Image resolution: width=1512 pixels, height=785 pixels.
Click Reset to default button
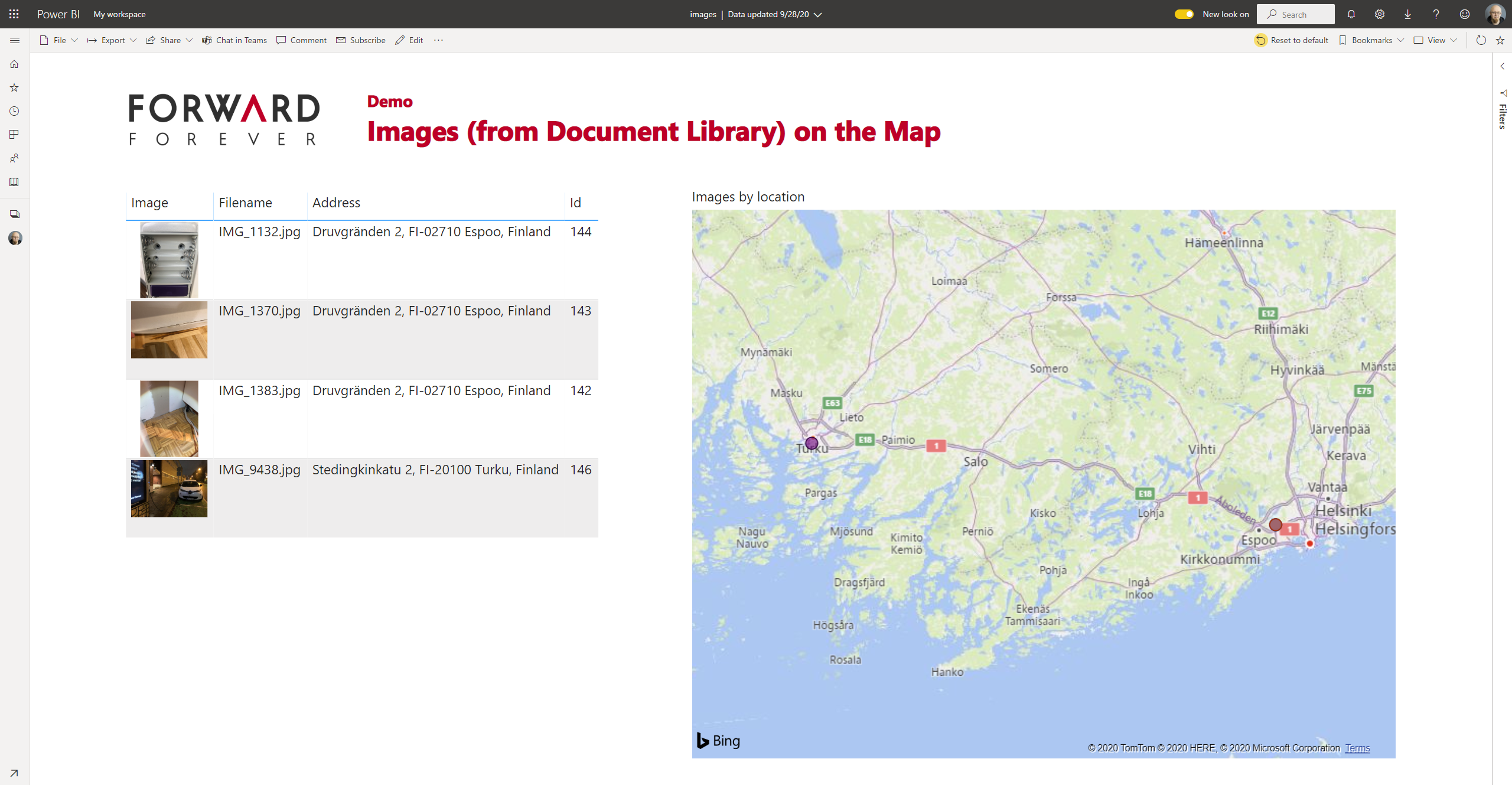pos(1292,40)
